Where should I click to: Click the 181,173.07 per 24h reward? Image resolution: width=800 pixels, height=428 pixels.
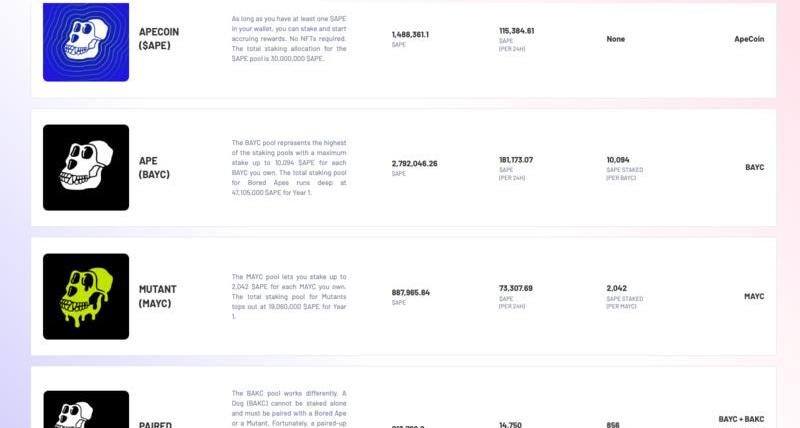click(516, 160)
